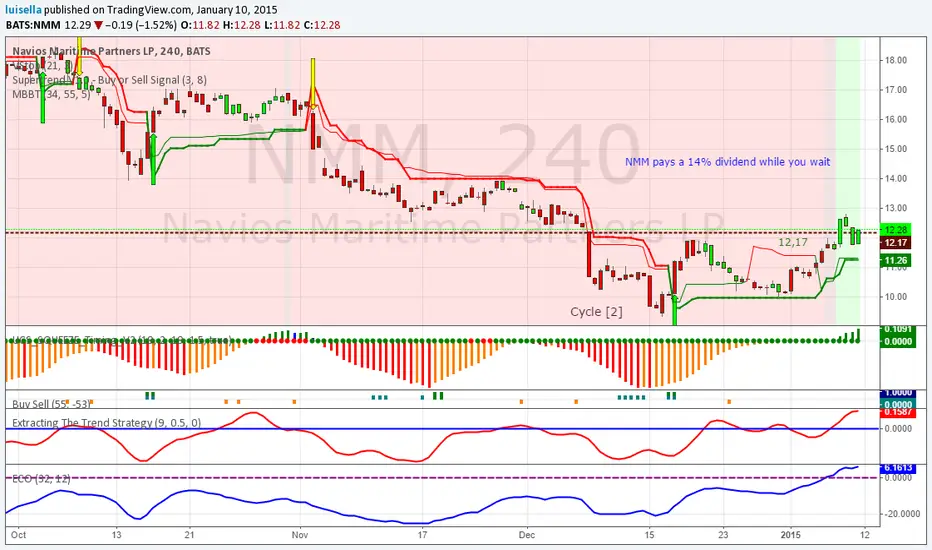
Task: Click Dec on the time axis
Action: [527, 535]
